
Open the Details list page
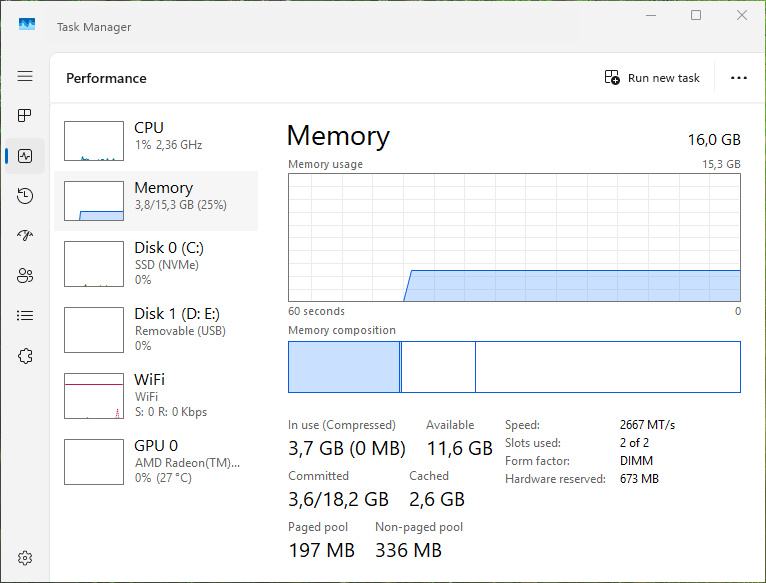click(25, 316)
